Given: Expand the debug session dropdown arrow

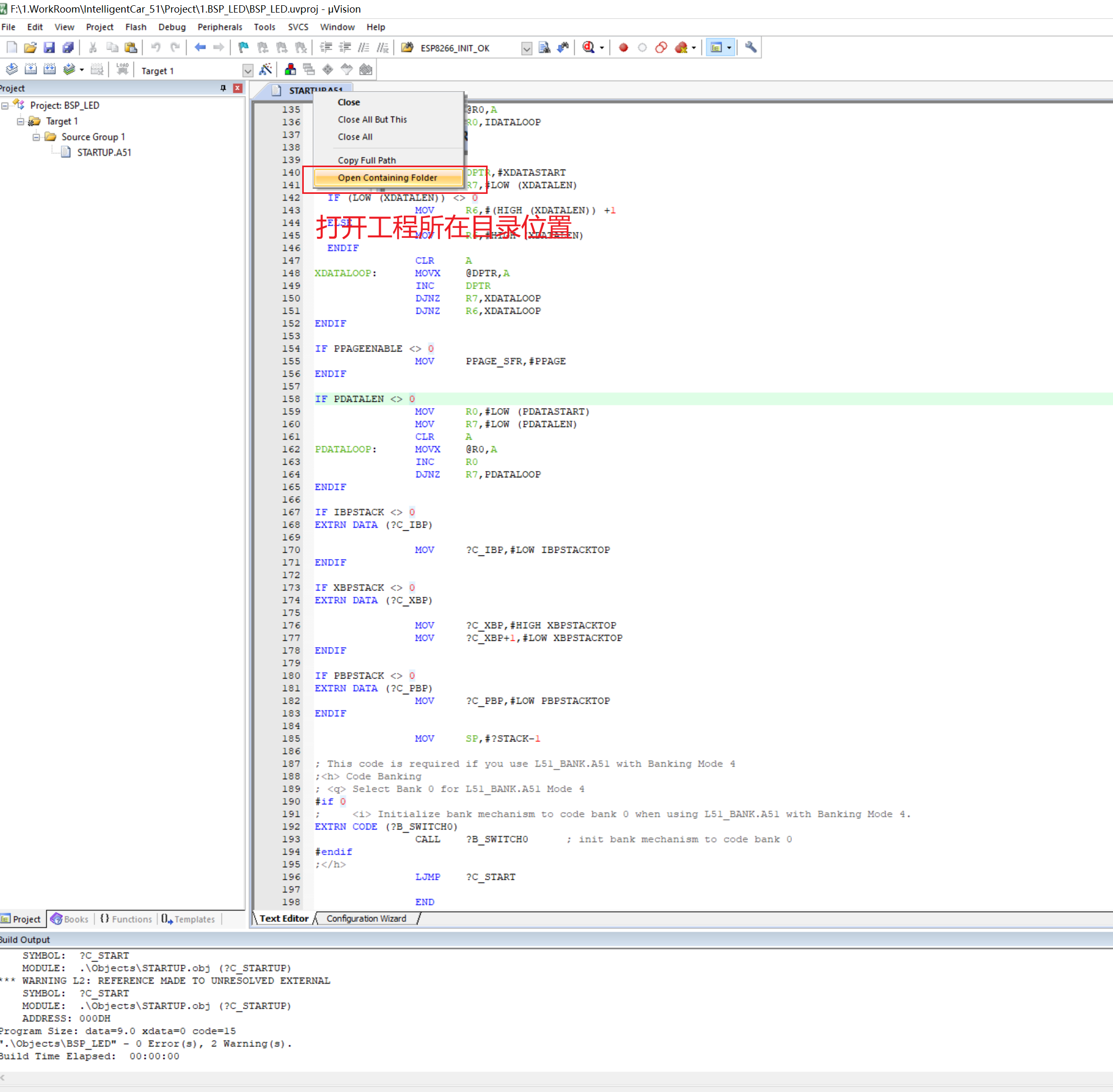Looking at the screenshot, I should 601,48.
